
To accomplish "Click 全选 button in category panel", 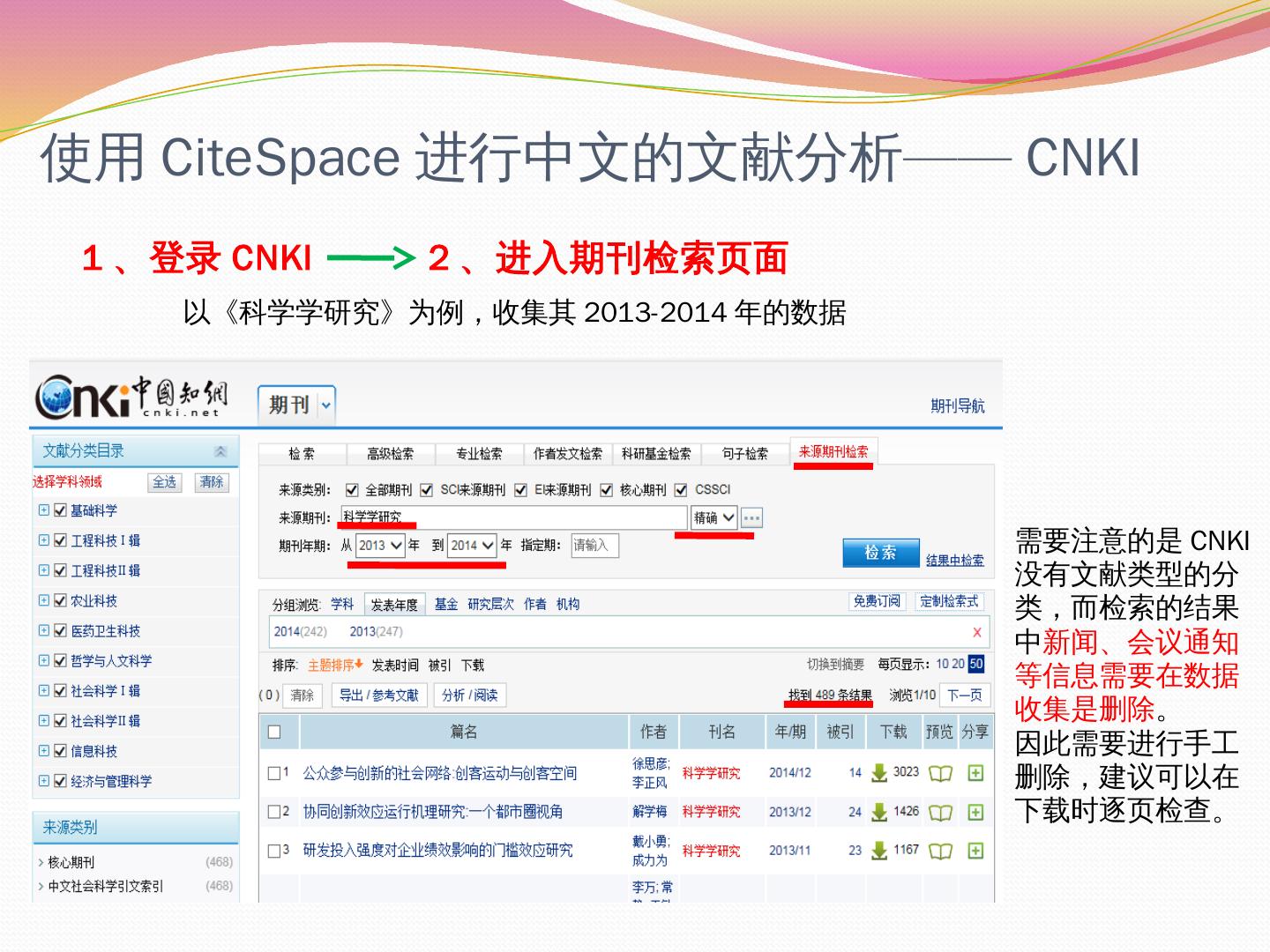I will (x=165, y=482).
